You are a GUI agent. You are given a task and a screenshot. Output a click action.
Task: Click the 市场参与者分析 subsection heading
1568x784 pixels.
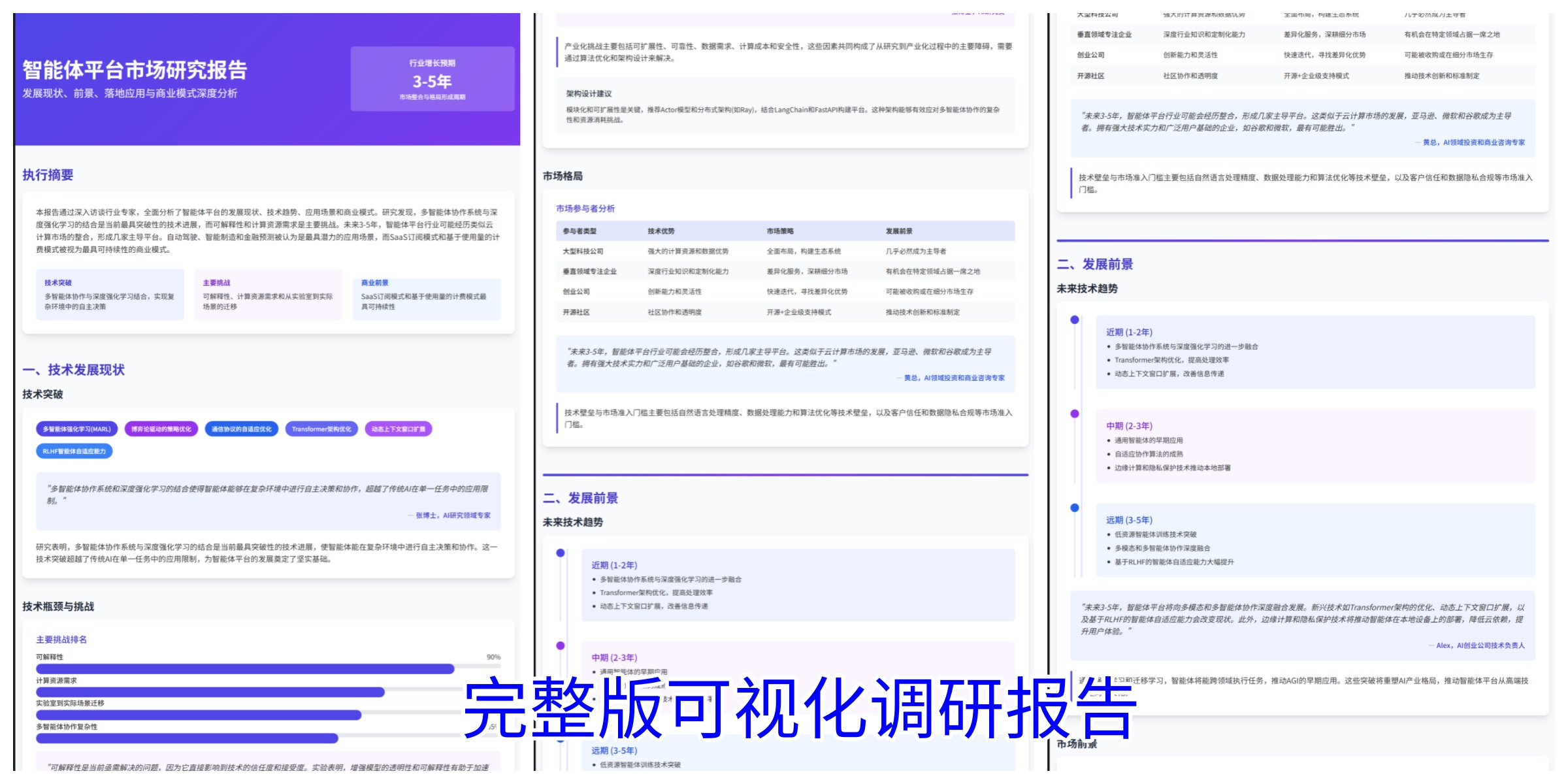[585, 209]
